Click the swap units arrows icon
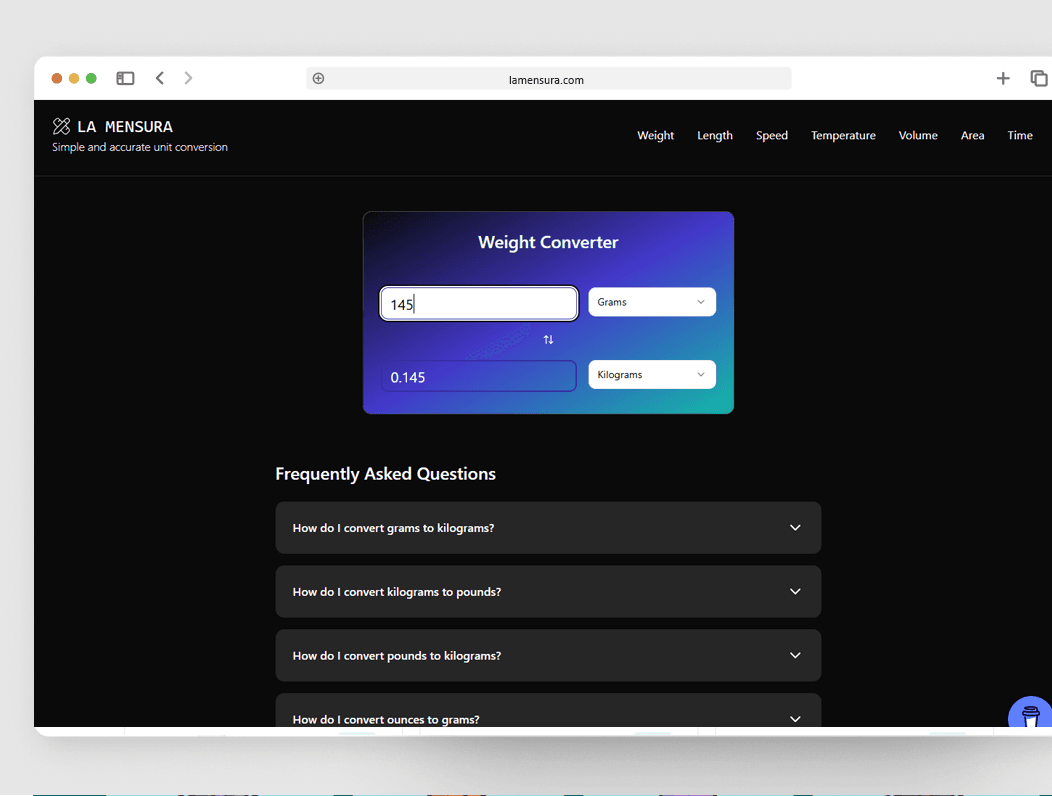 [548, 340]
